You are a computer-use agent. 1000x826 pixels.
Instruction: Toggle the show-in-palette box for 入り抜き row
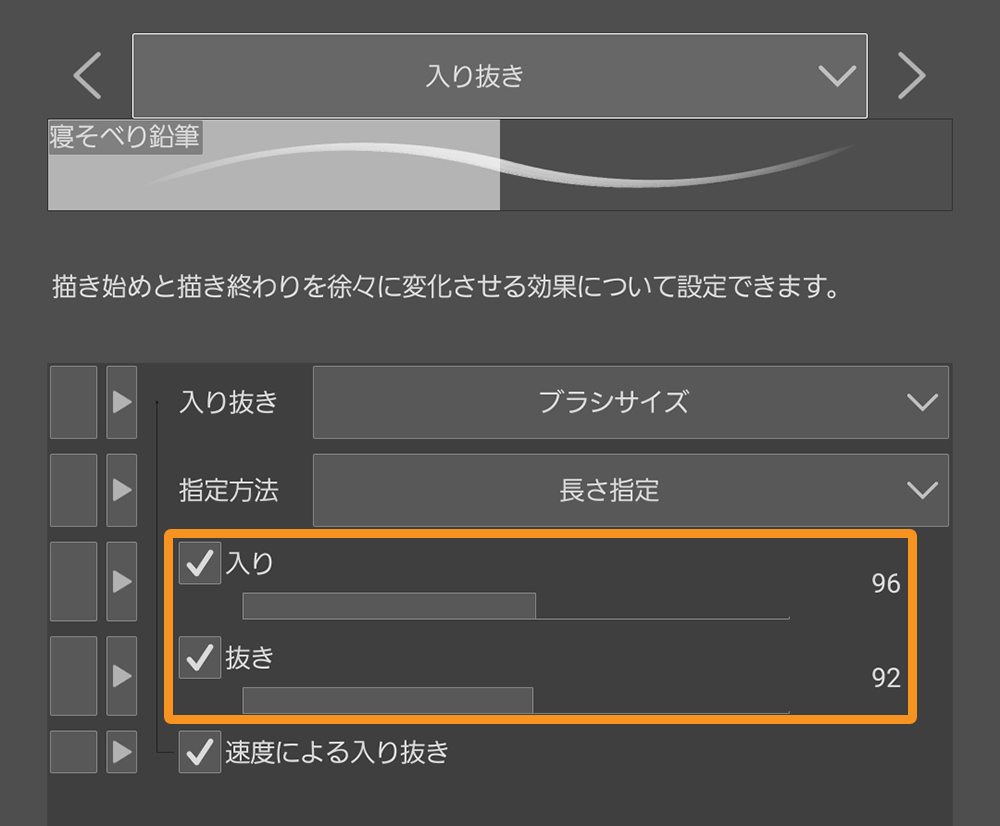73,402
